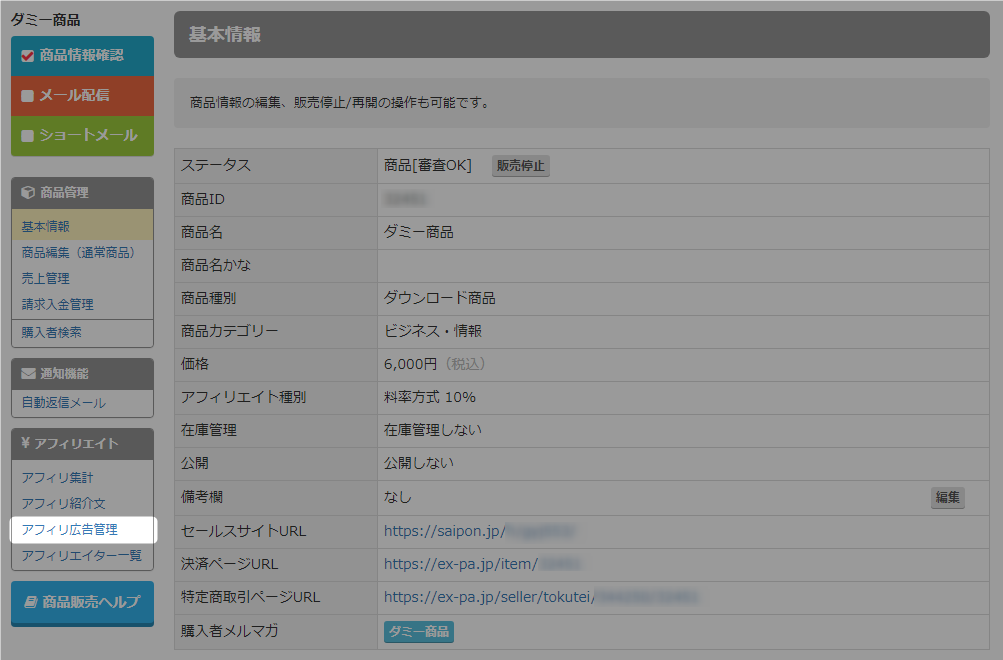The width and height of the screenshot is (1003, 660).
Task: Open 自動返信メール settings
Action: 64,403
